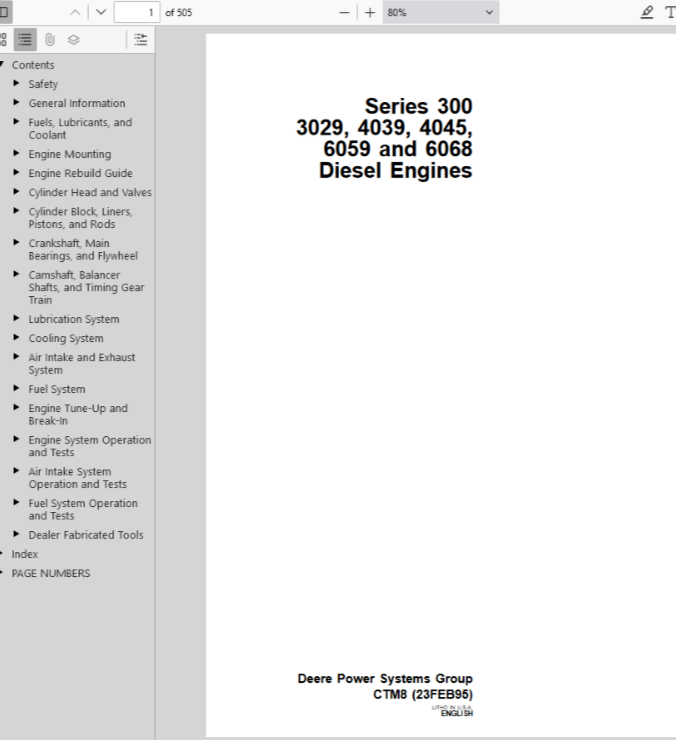This screenshot has width=676, height=740.
Task: Open Camshaft, Balancer Shafts, Timing Gear Train
Action: [x=86, y=287]
